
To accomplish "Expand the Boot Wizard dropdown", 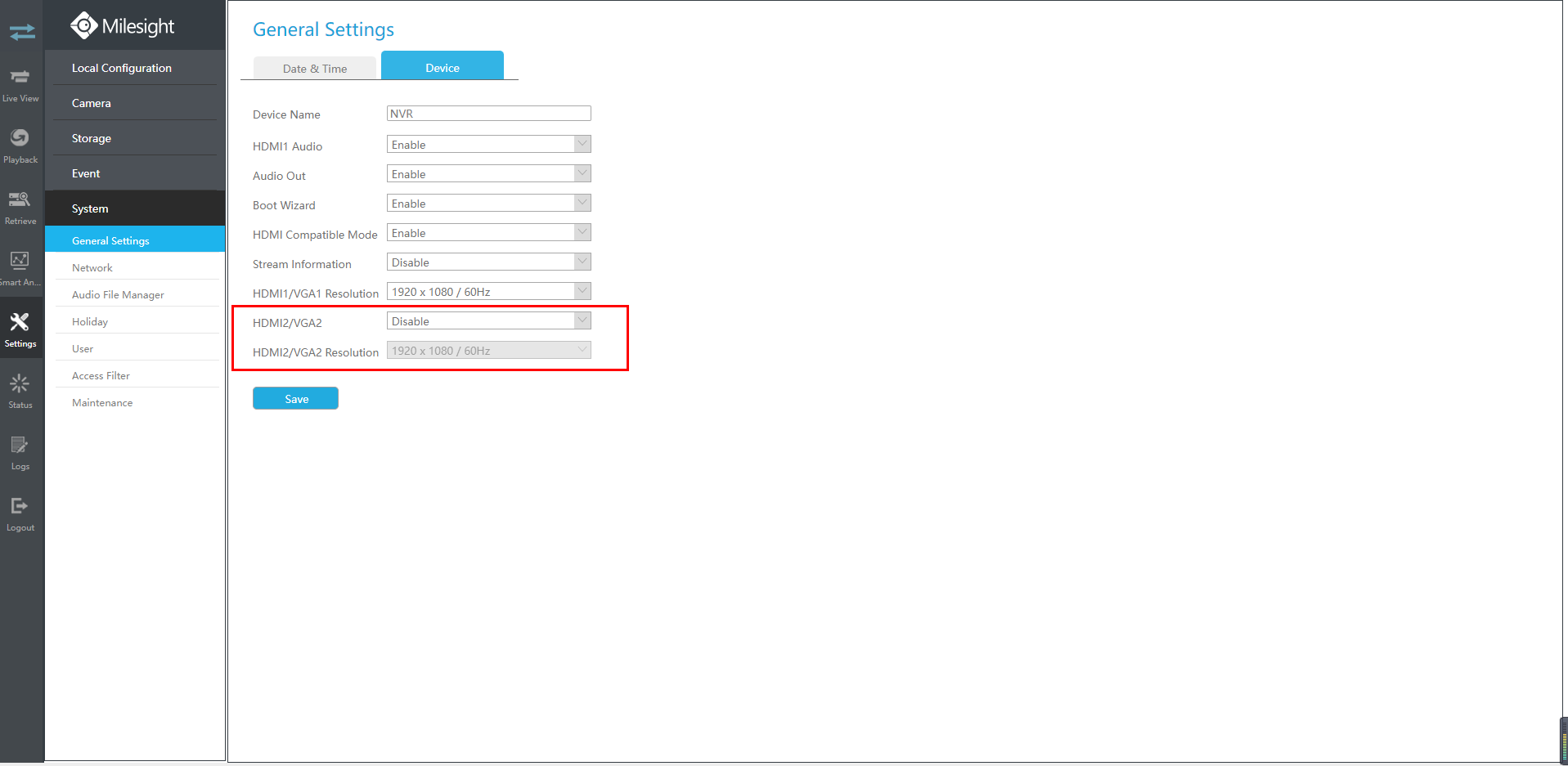I will coord(488,204).
